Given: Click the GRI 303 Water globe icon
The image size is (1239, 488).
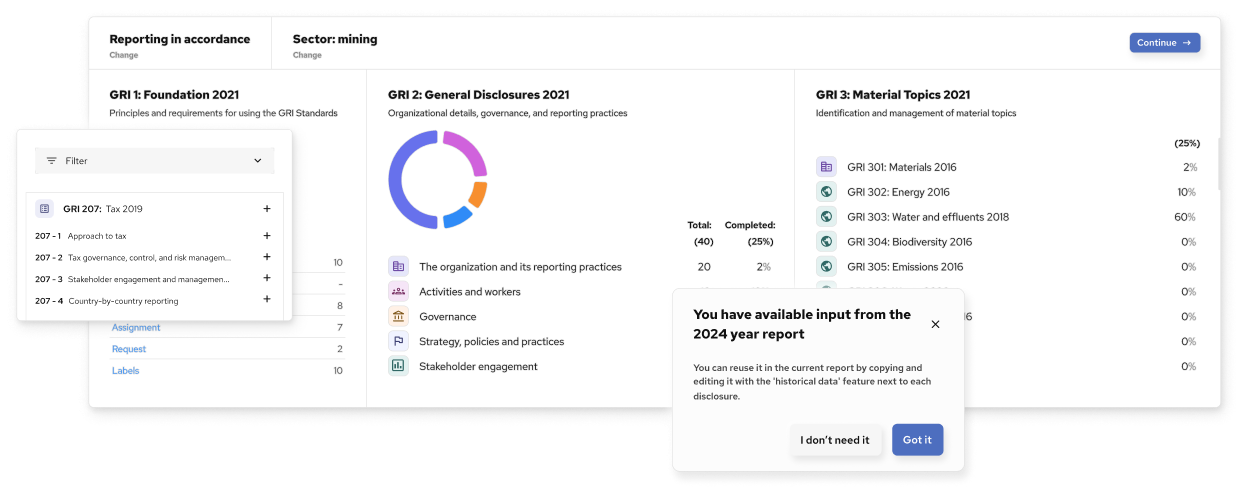Looking at the screenshot, I should (x=826, y=217).
